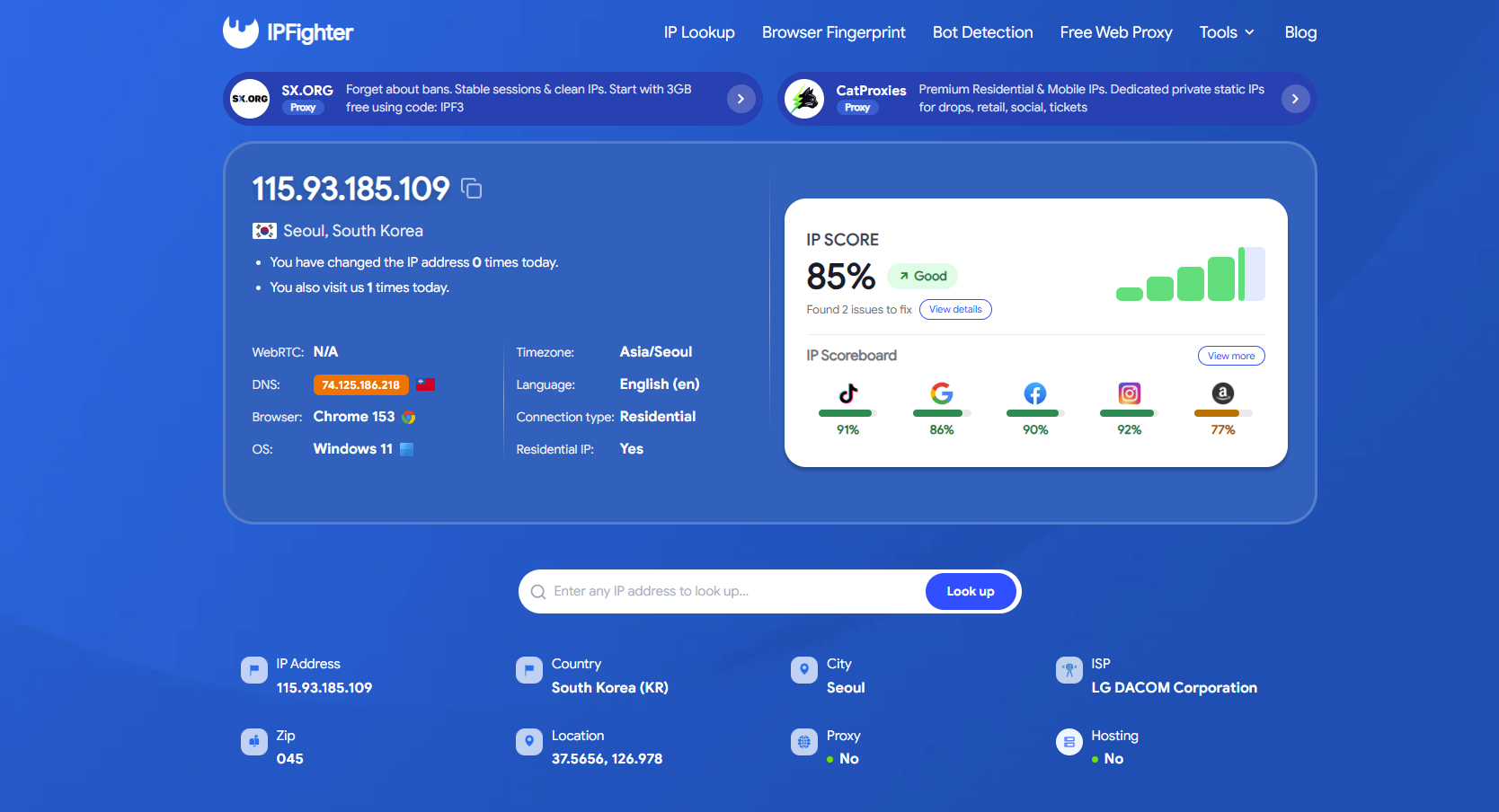Click the CatProxies Proxy tag
Screen dimensions: 1499x812
[x=857, y=108]
